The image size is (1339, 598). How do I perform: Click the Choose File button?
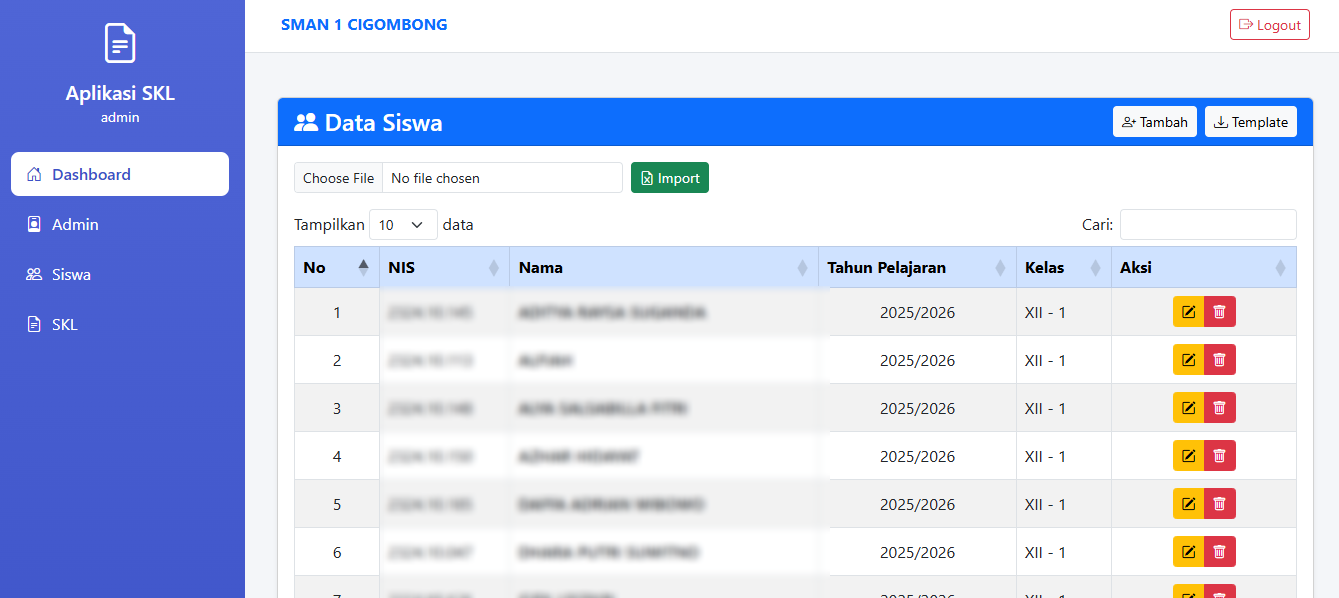[x=338, y=178]
